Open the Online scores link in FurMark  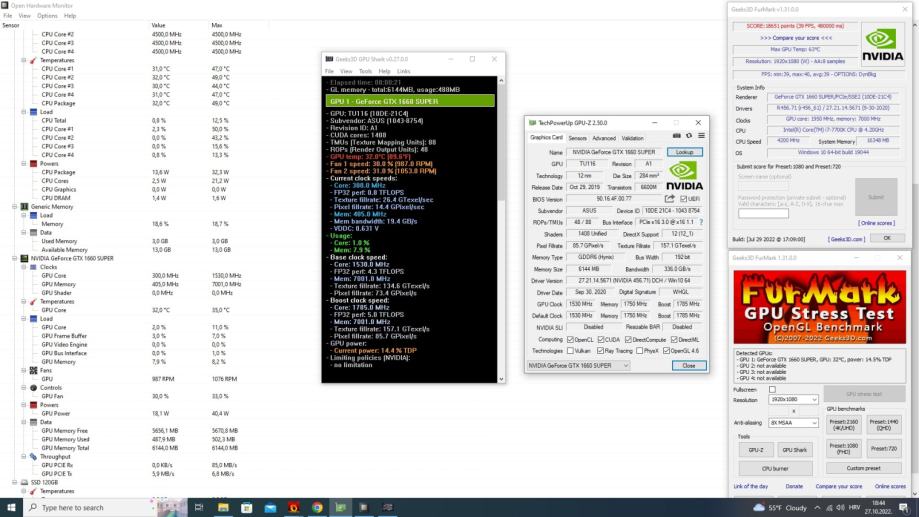tap(890, 486)
